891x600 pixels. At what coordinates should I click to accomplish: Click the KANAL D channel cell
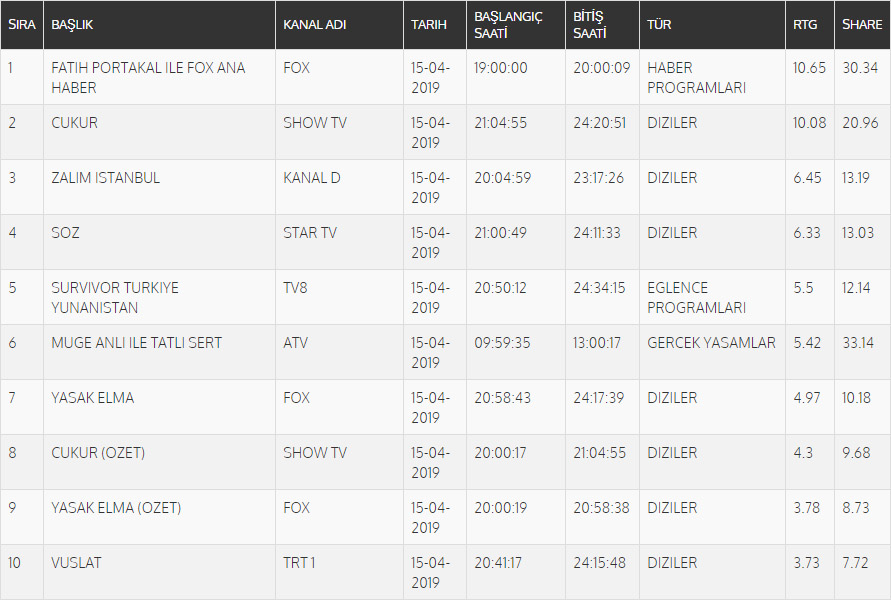pos(312,178)
